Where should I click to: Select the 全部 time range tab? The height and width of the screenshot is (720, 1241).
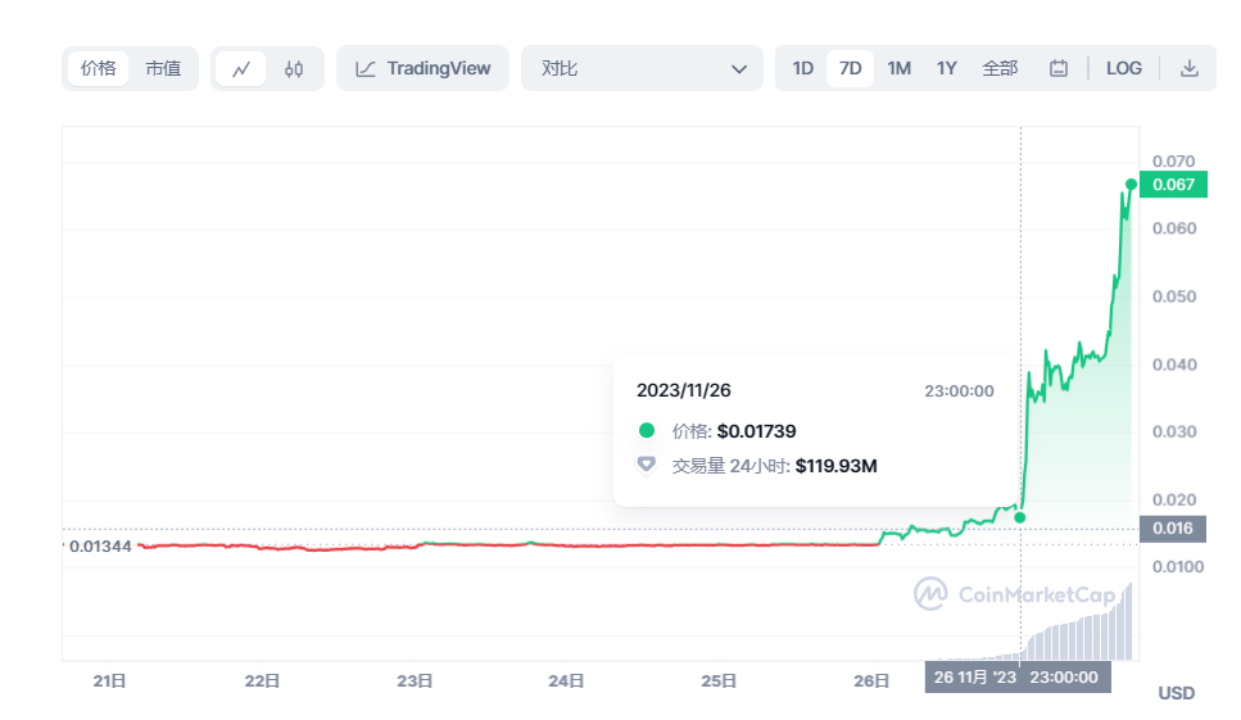pyautogui.click(x=999, y=67)
